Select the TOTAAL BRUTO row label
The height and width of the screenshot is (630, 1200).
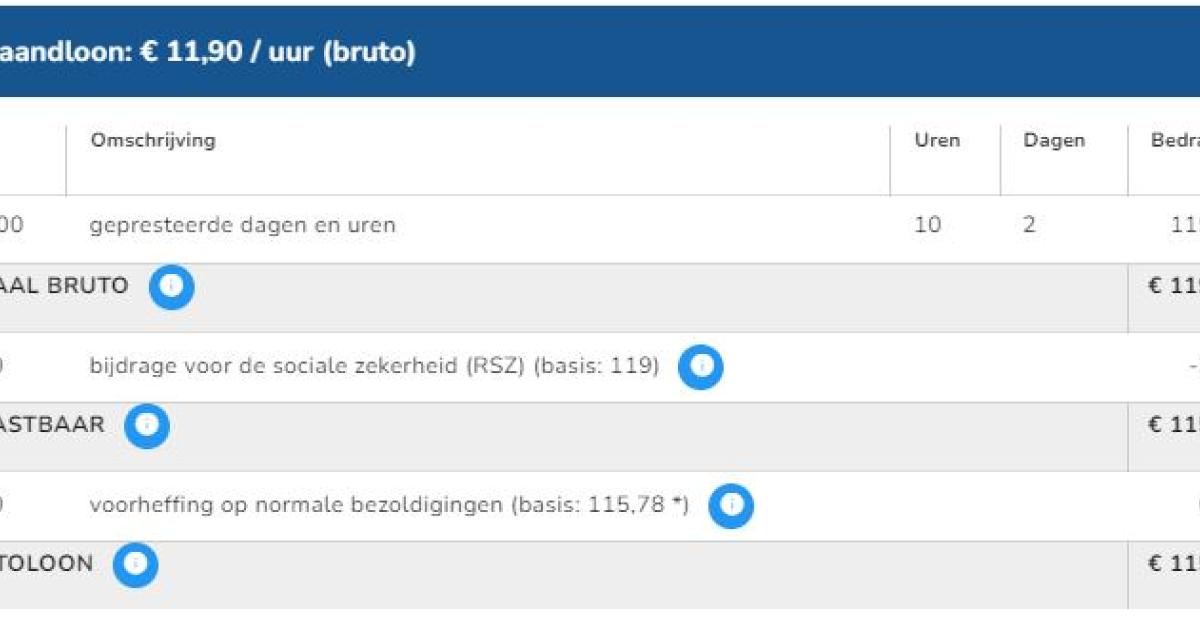pyautogui.click(x=64, y=285)
